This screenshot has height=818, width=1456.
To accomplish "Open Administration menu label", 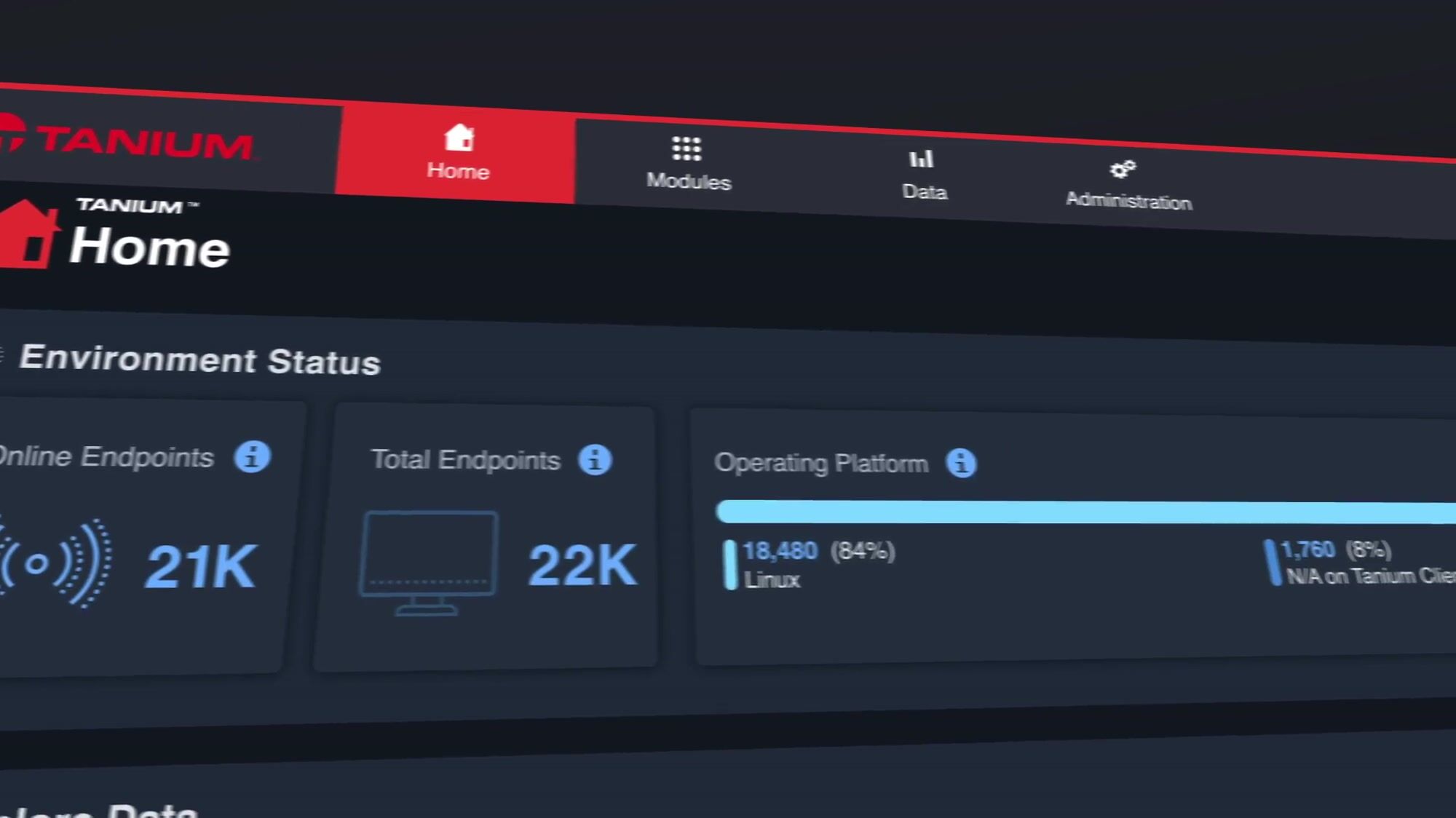I will tap(1128, 201).
